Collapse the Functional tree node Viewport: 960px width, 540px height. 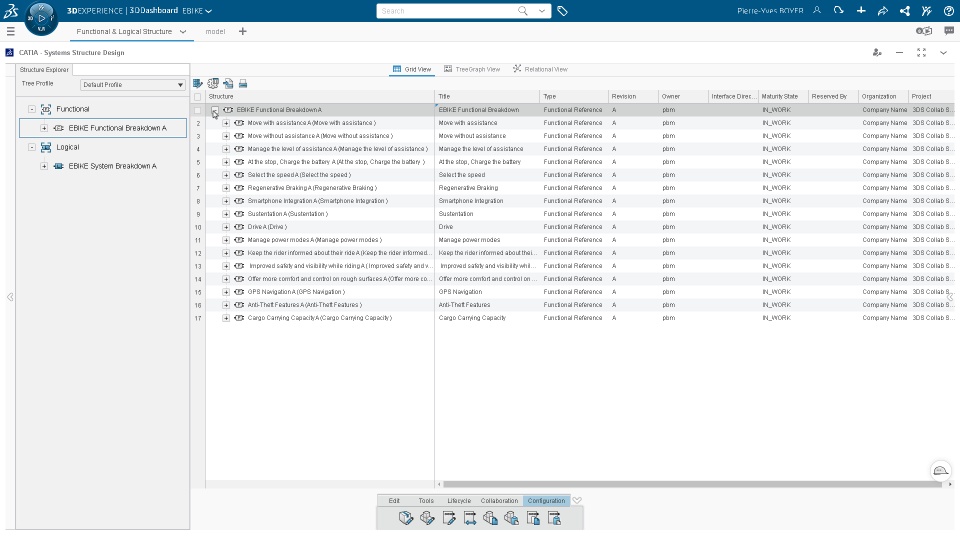click(32, 109)
